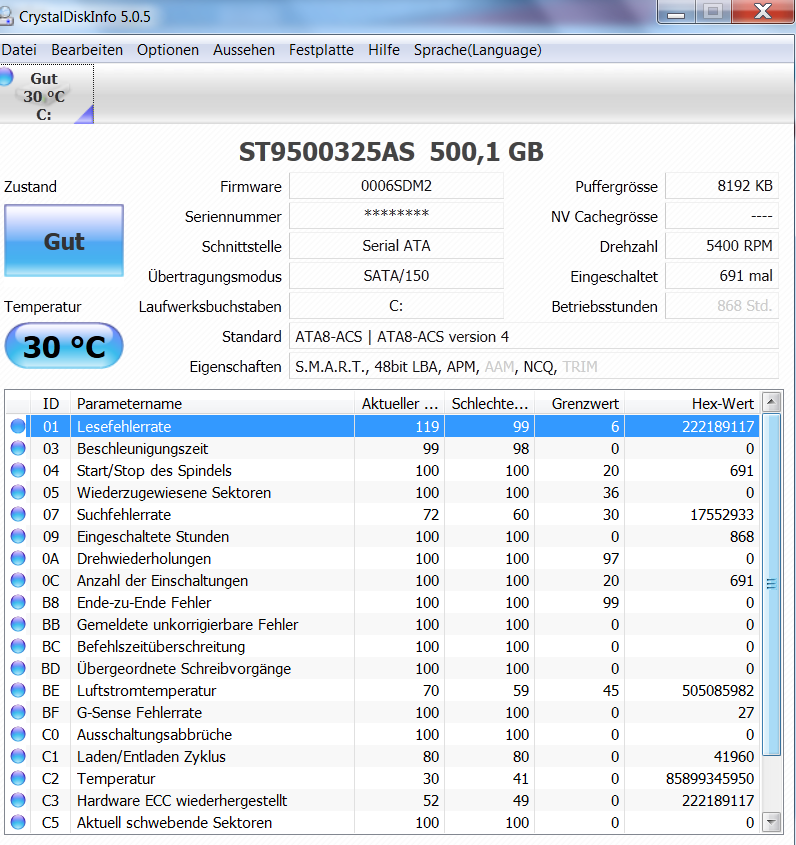Open the Optionen menu
The height and width of the screenshot is (845, 796).
(168, 50)
